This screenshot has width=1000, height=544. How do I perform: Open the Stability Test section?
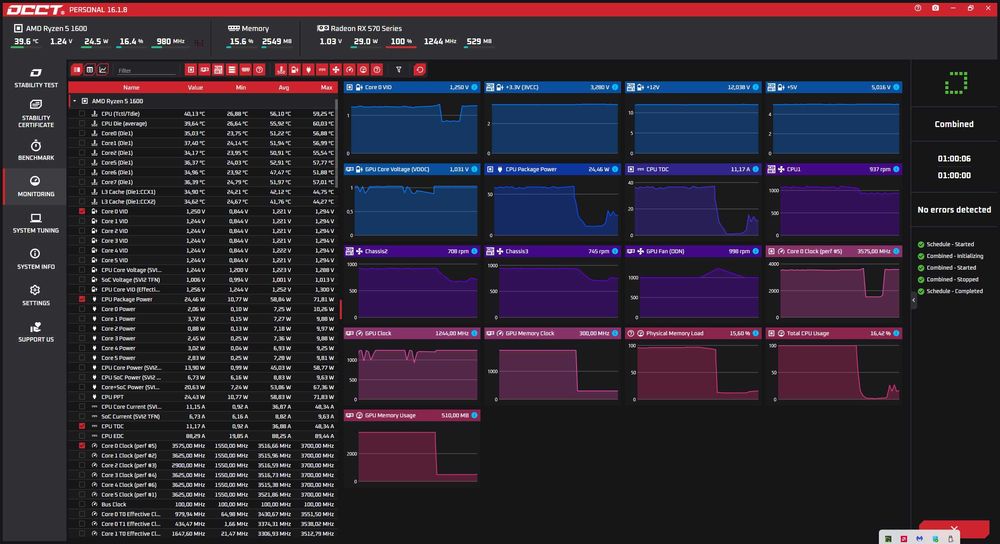(36, 78)
